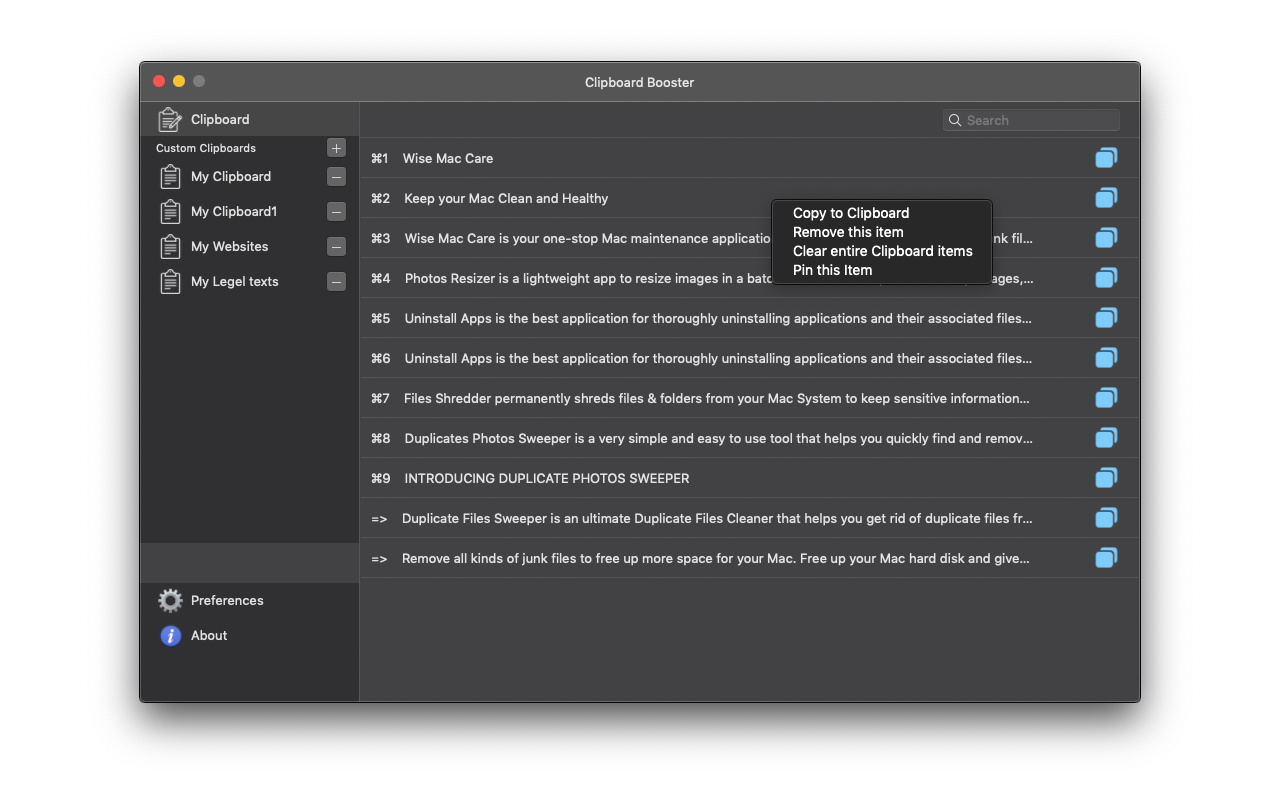Select the Duplicates Photos Sweeper entry text

click(x=718, y=438)
